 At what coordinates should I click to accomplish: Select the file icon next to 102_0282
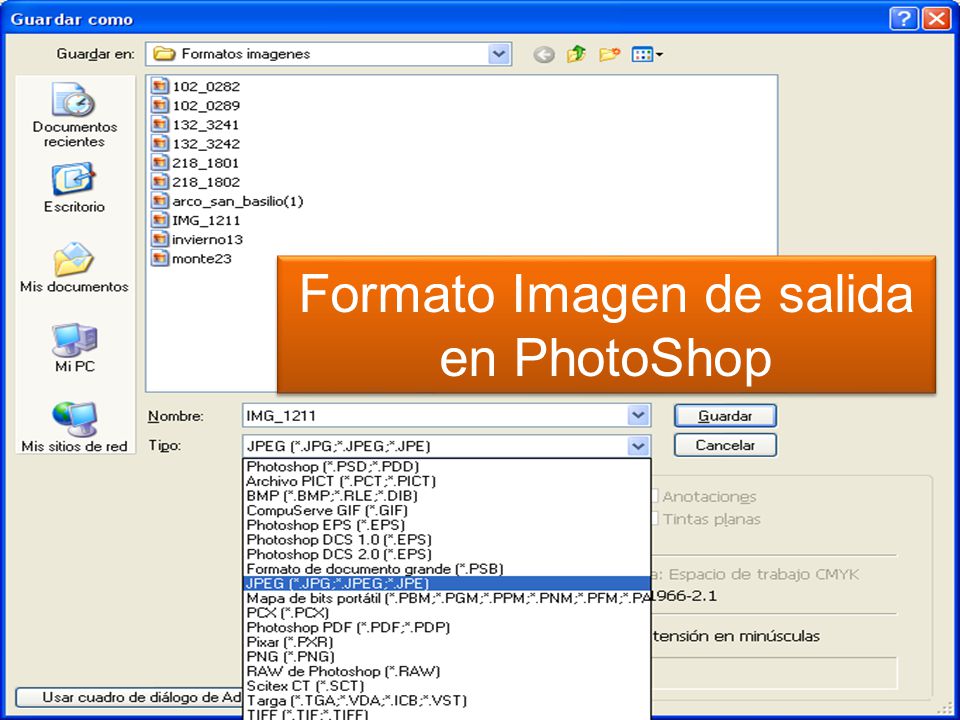click(160, 86)
